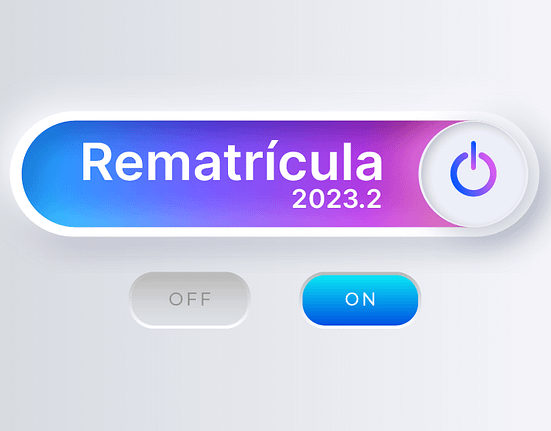Screen dimensions: 551x431
Task: Click the final letter a of Rematrícula
Action: (x=369, y=167)
